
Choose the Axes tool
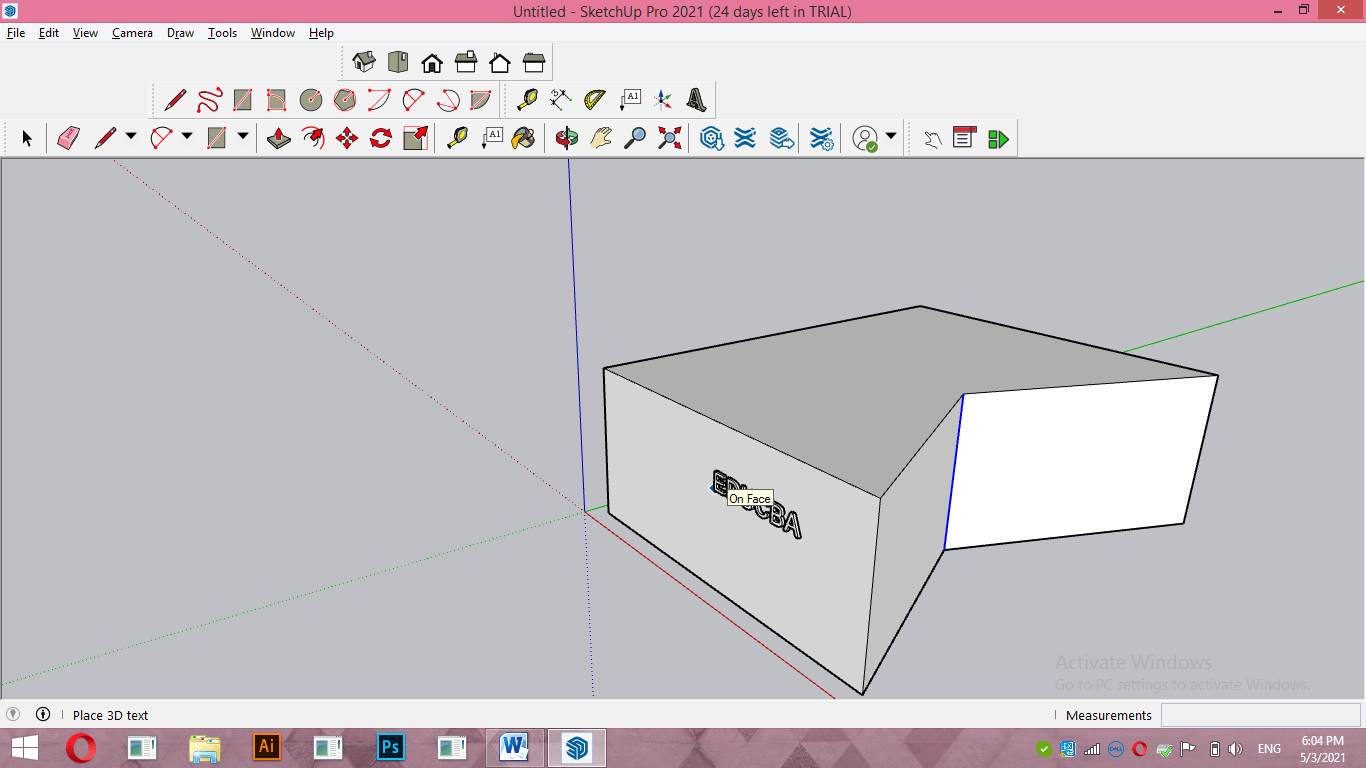(663, 100)
